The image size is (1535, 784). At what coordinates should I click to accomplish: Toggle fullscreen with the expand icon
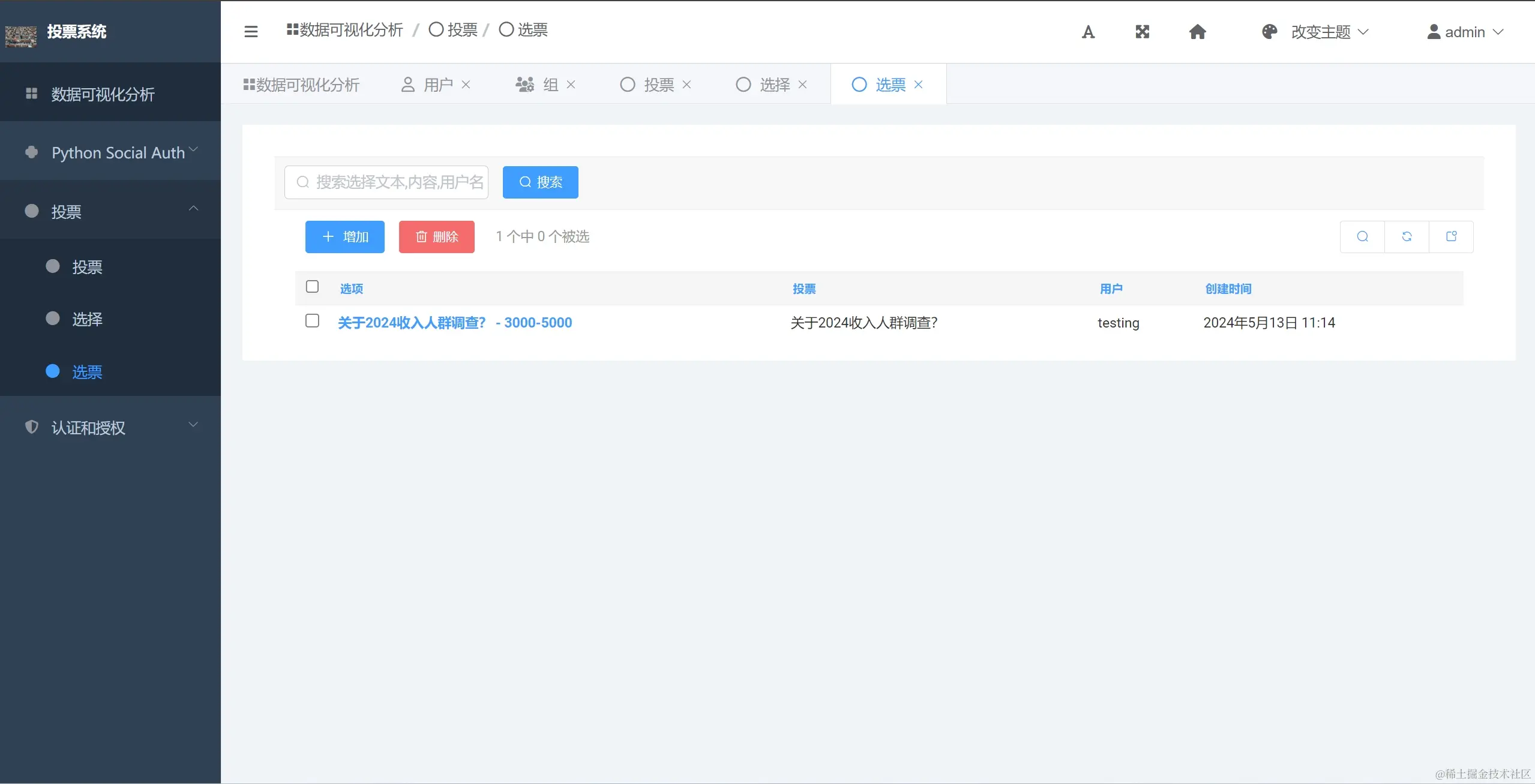(x=1142, y=32)
